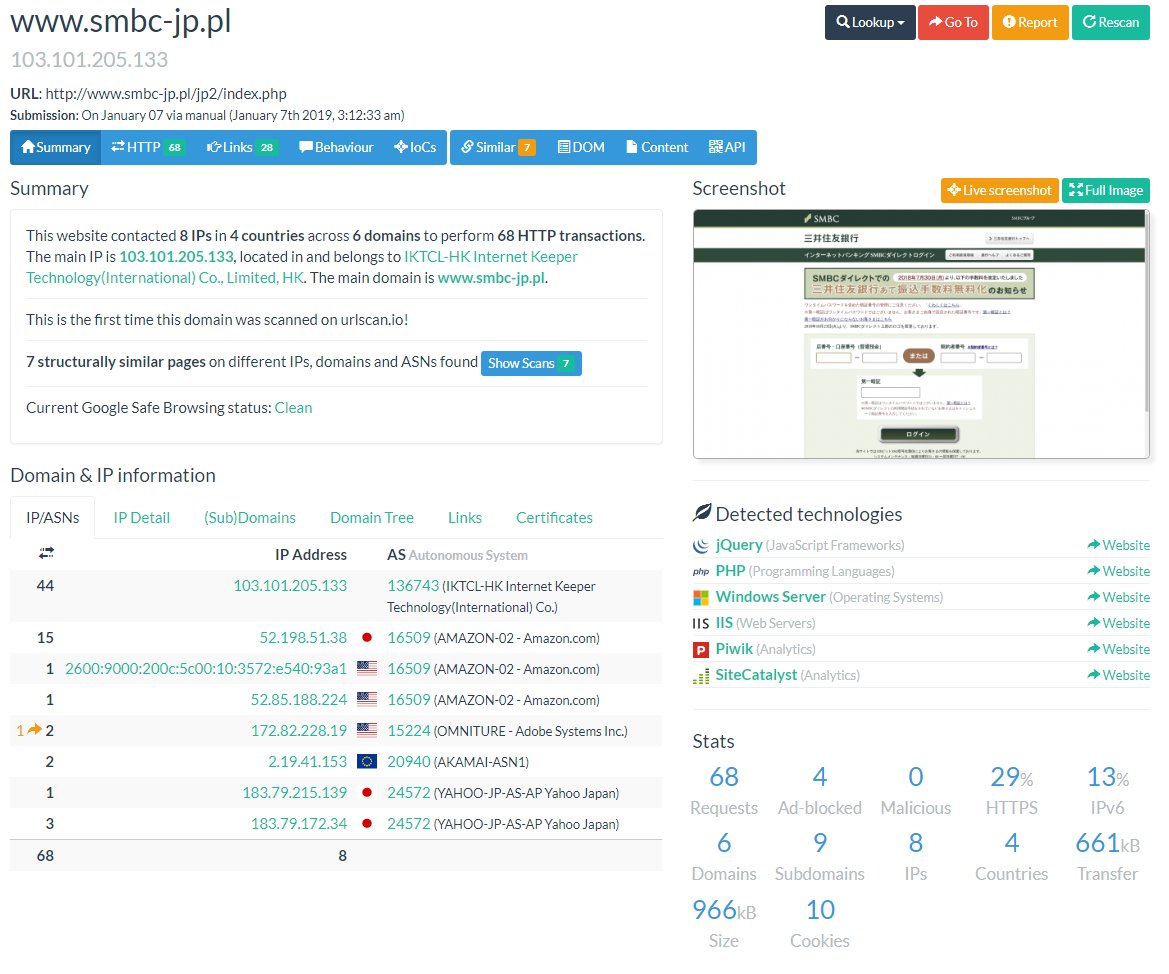
Task: Open IP address 183.79.215.139
Action: (x=294, y=793)
